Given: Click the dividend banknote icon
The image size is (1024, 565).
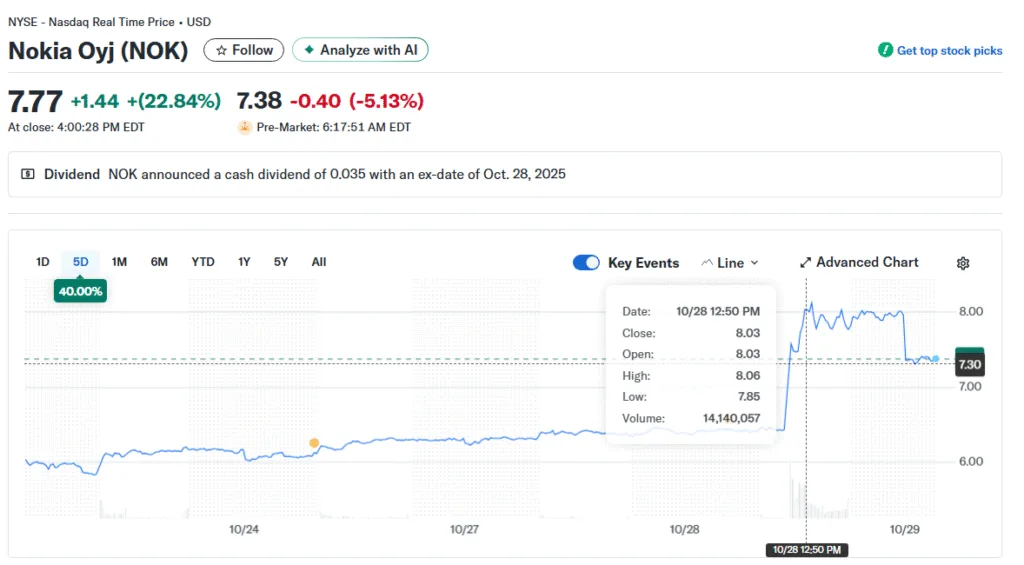Looking at the screenshot, I should 27,174.
